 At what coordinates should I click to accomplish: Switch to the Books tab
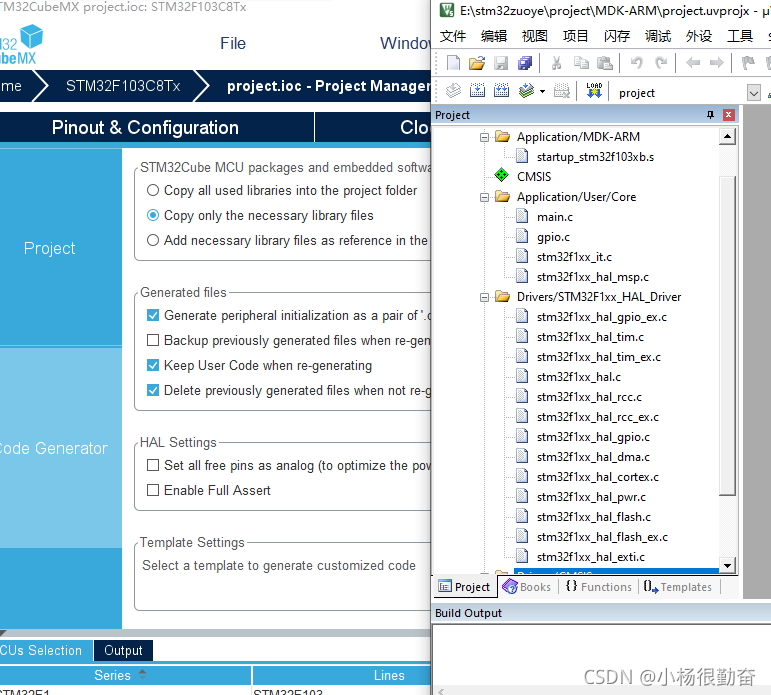527,587
